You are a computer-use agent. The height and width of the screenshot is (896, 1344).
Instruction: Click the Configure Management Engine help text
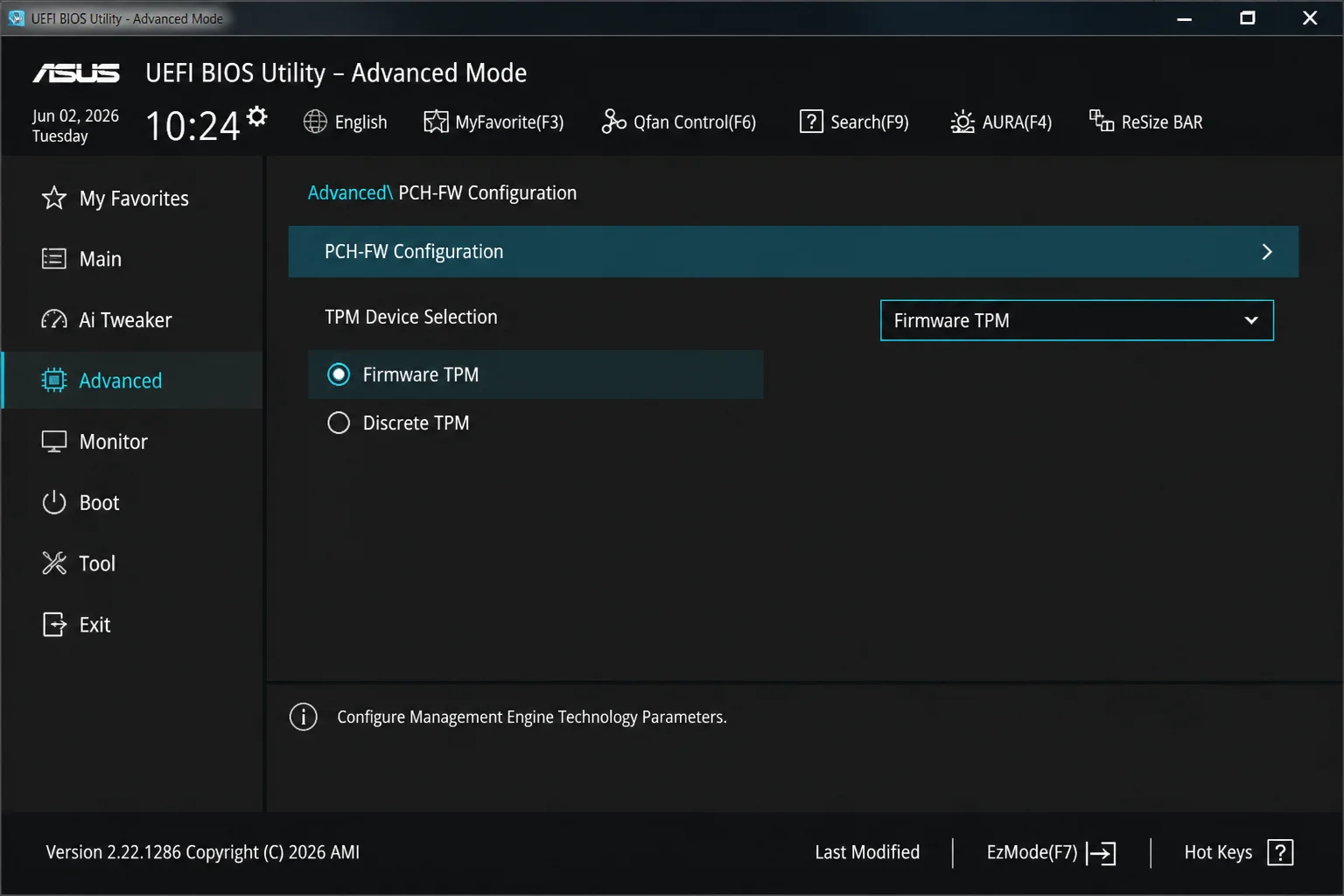[532, 717]
